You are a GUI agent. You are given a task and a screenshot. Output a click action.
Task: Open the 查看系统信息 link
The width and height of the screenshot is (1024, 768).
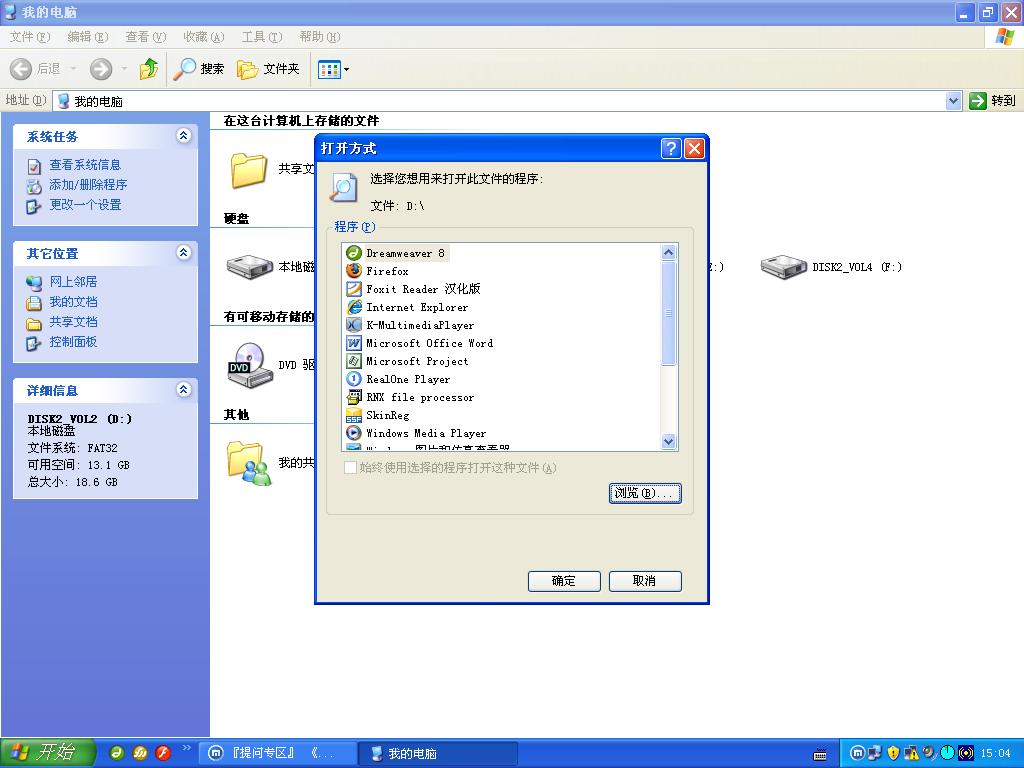click(x=85, y=165)
